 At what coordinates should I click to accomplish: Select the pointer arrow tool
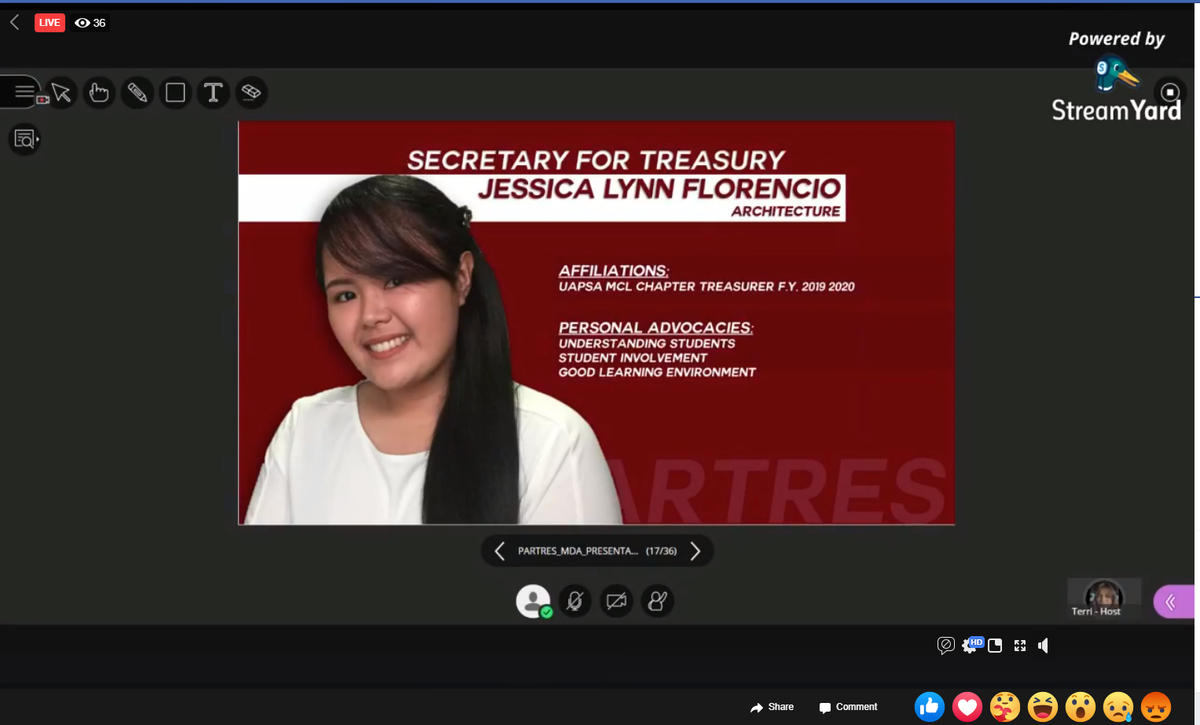tap(61, 93)
